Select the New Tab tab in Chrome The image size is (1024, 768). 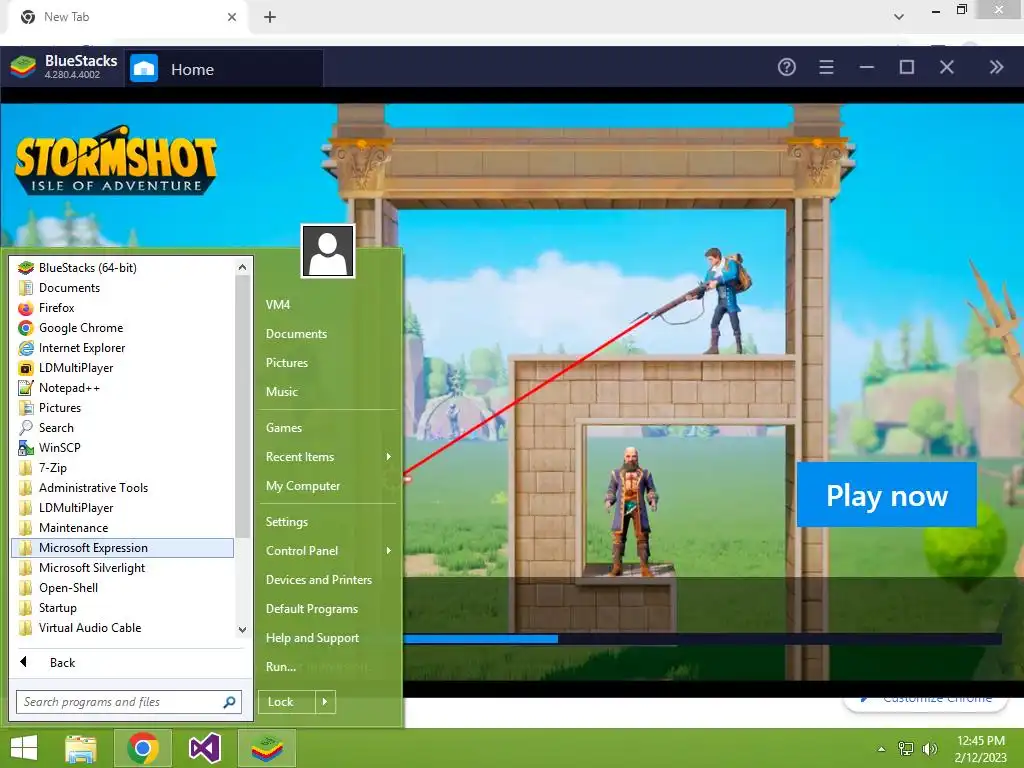pos(128,17)
